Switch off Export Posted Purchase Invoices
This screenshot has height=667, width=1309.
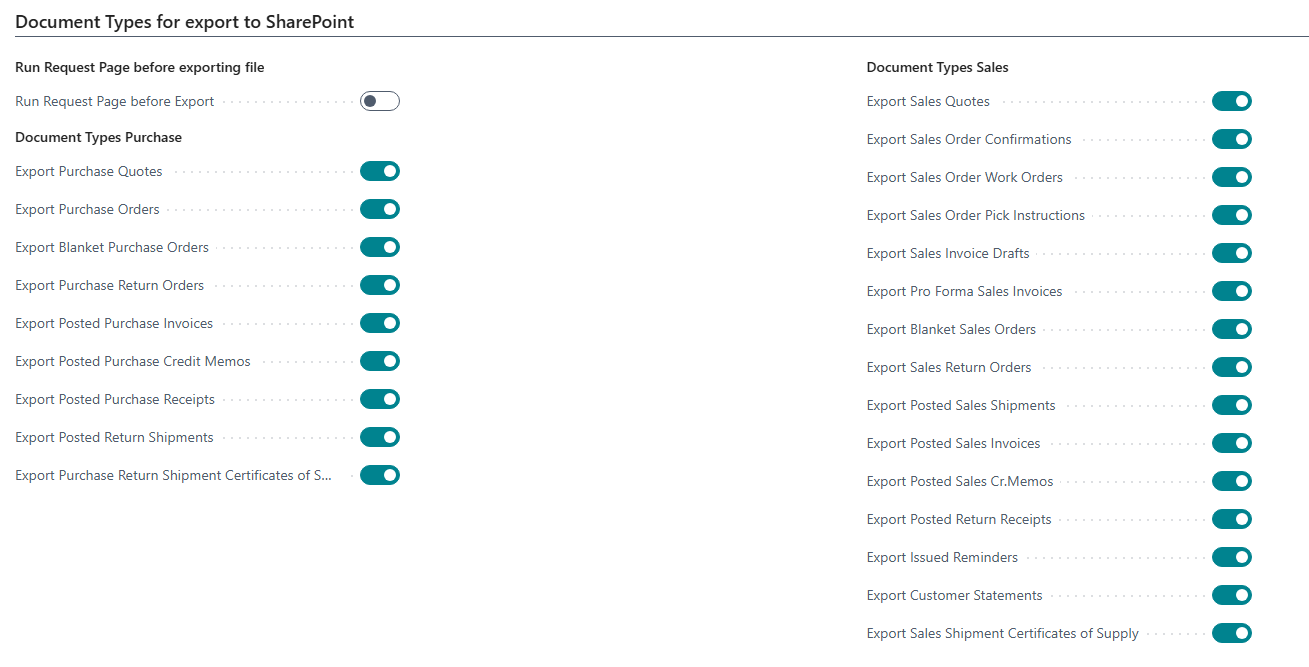(x=380, y=323)
